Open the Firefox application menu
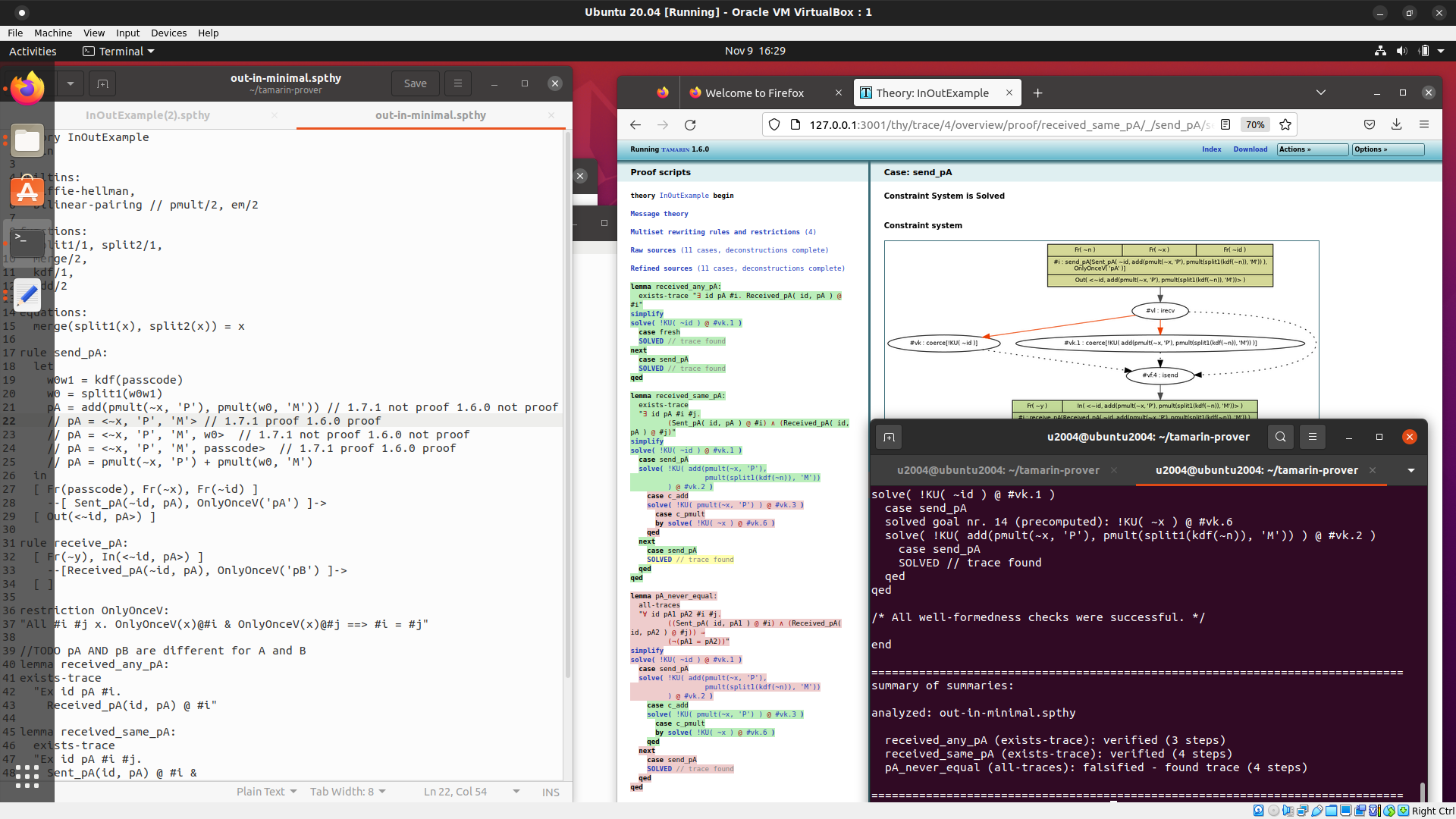Screen dimensions: 1456x819 [1425, 124]
